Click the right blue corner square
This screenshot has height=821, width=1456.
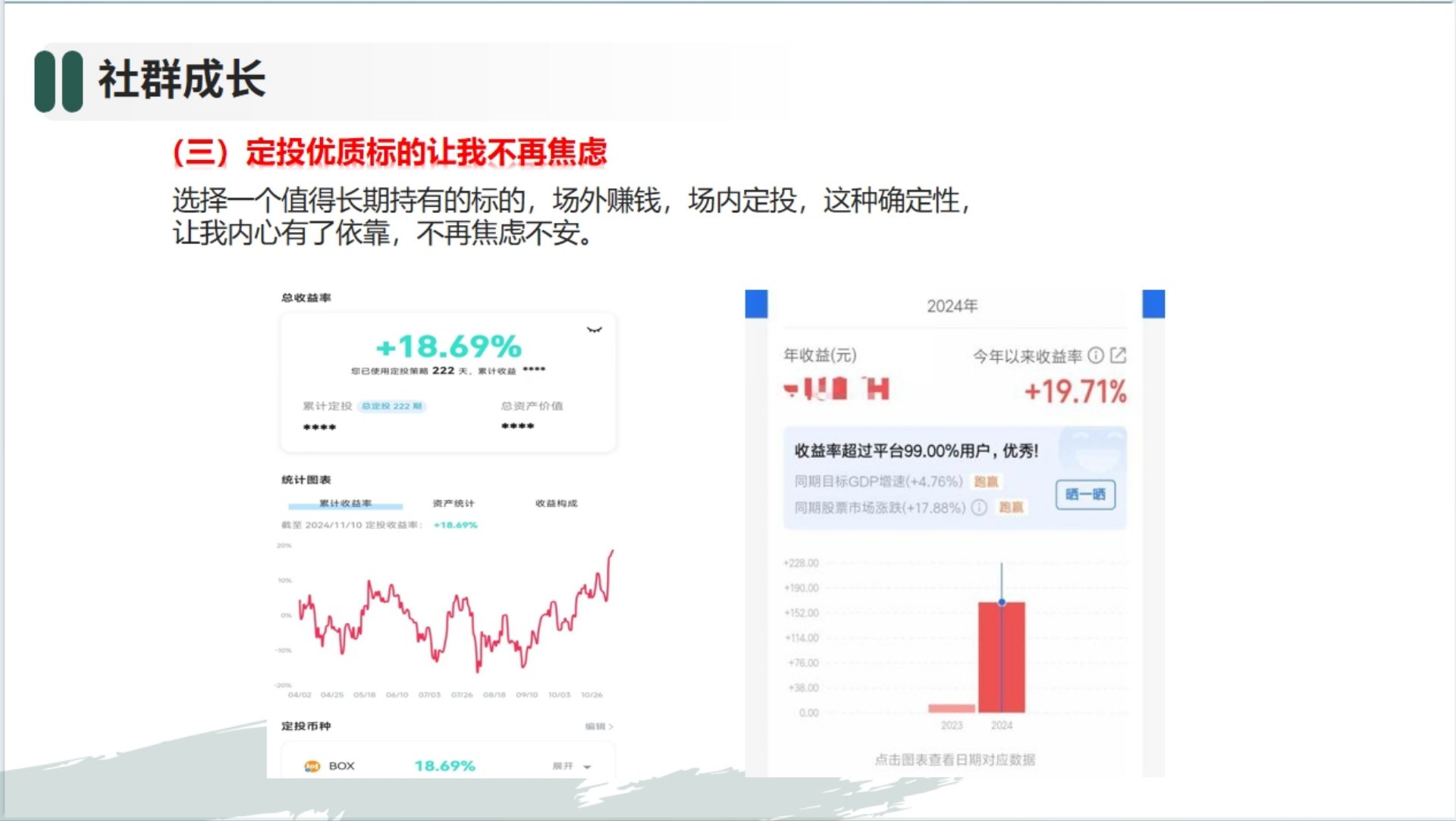pyautogui.click(x=1153, y=303)
